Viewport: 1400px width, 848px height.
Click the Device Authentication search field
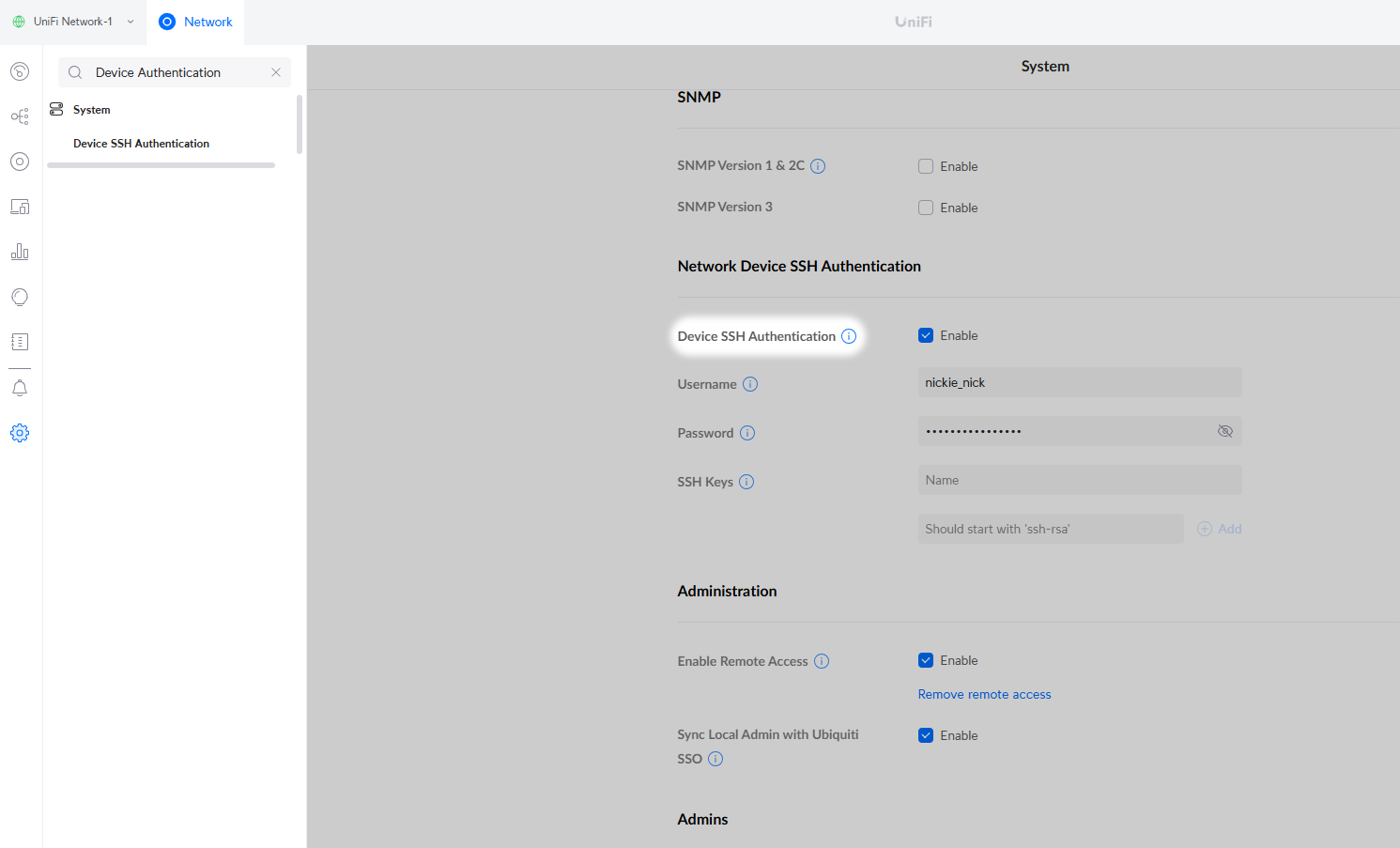(175, 72)
